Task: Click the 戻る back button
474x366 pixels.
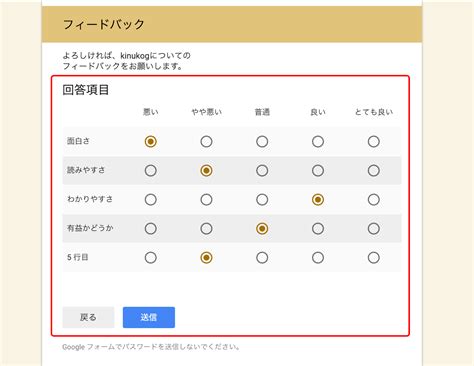Action: [x=88, y=317]
